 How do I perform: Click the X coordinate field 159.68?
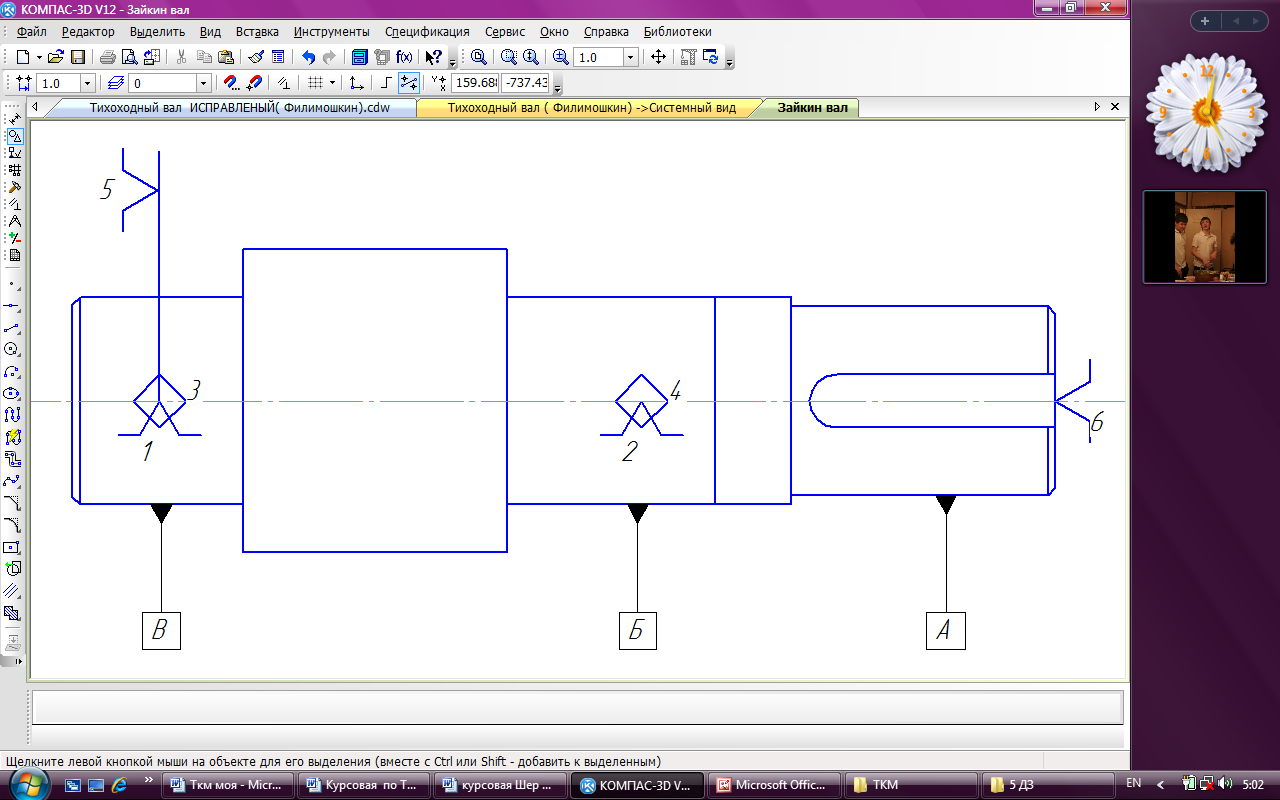tap(475, 83)
